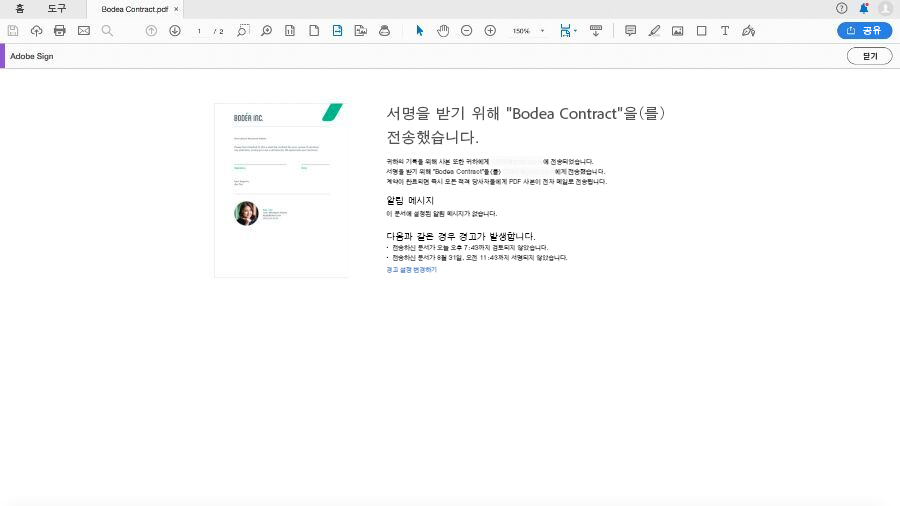Screen dimensions: 900x506
Task: Click the save file icon
Action: [13, 31]
